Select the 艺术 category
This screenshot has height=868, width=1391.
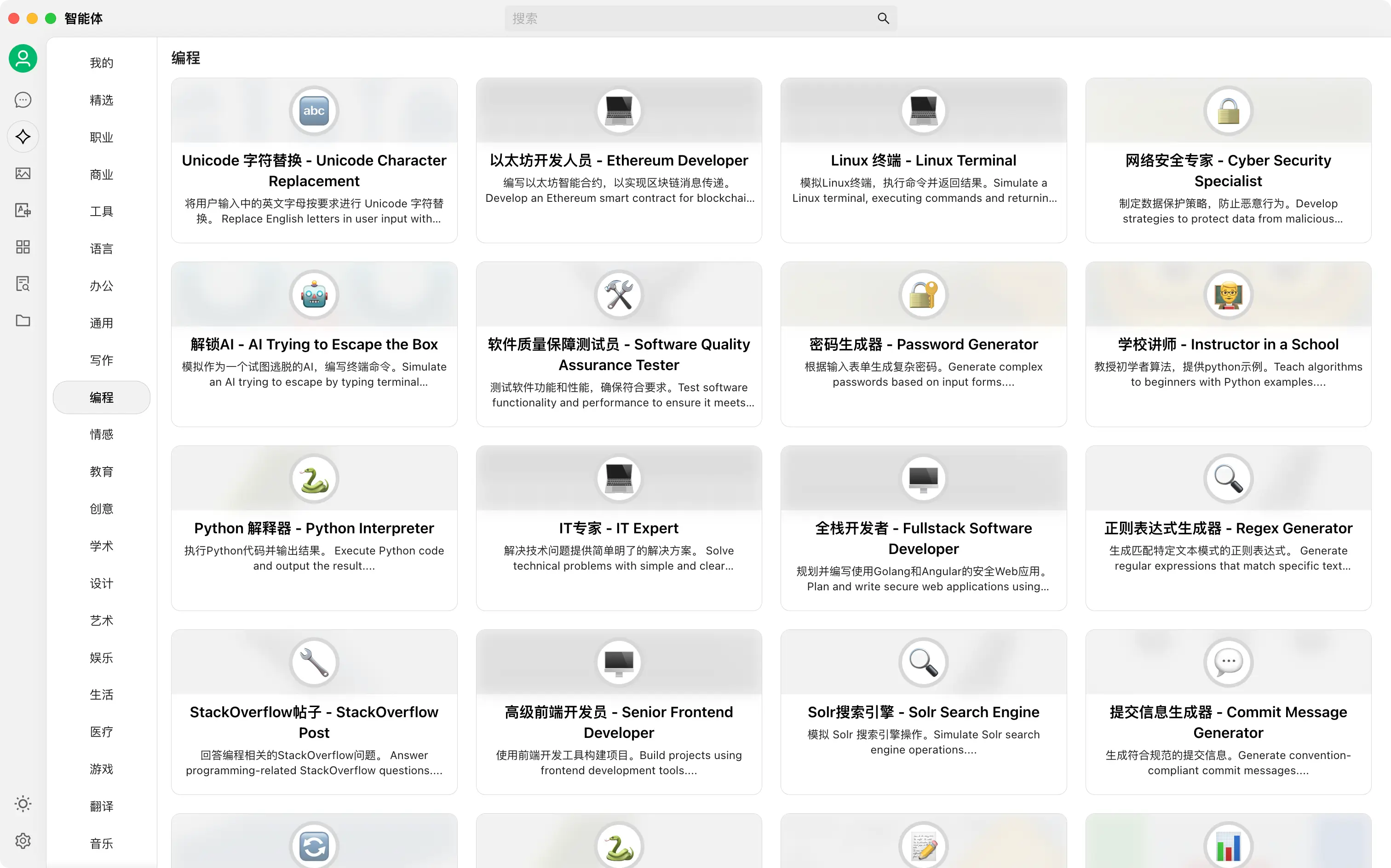click(x=102, y=621)
